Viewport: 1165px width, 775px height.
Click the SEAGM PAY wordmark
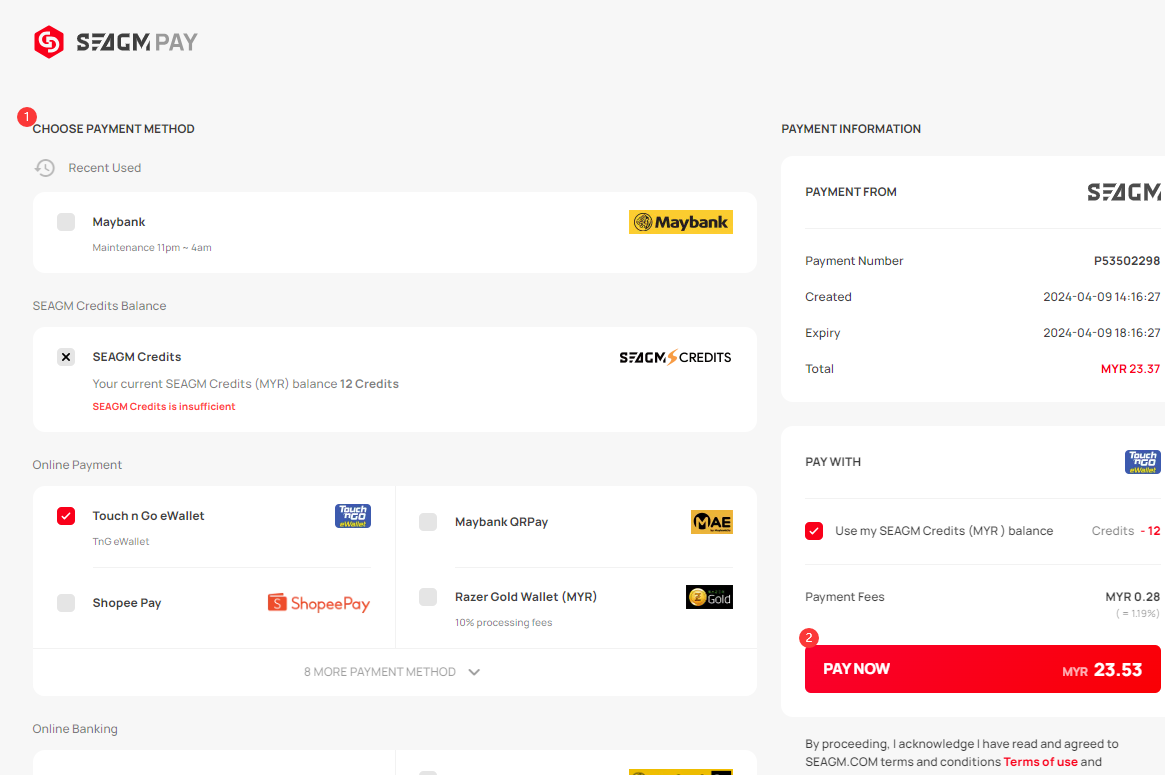(137, 42)
